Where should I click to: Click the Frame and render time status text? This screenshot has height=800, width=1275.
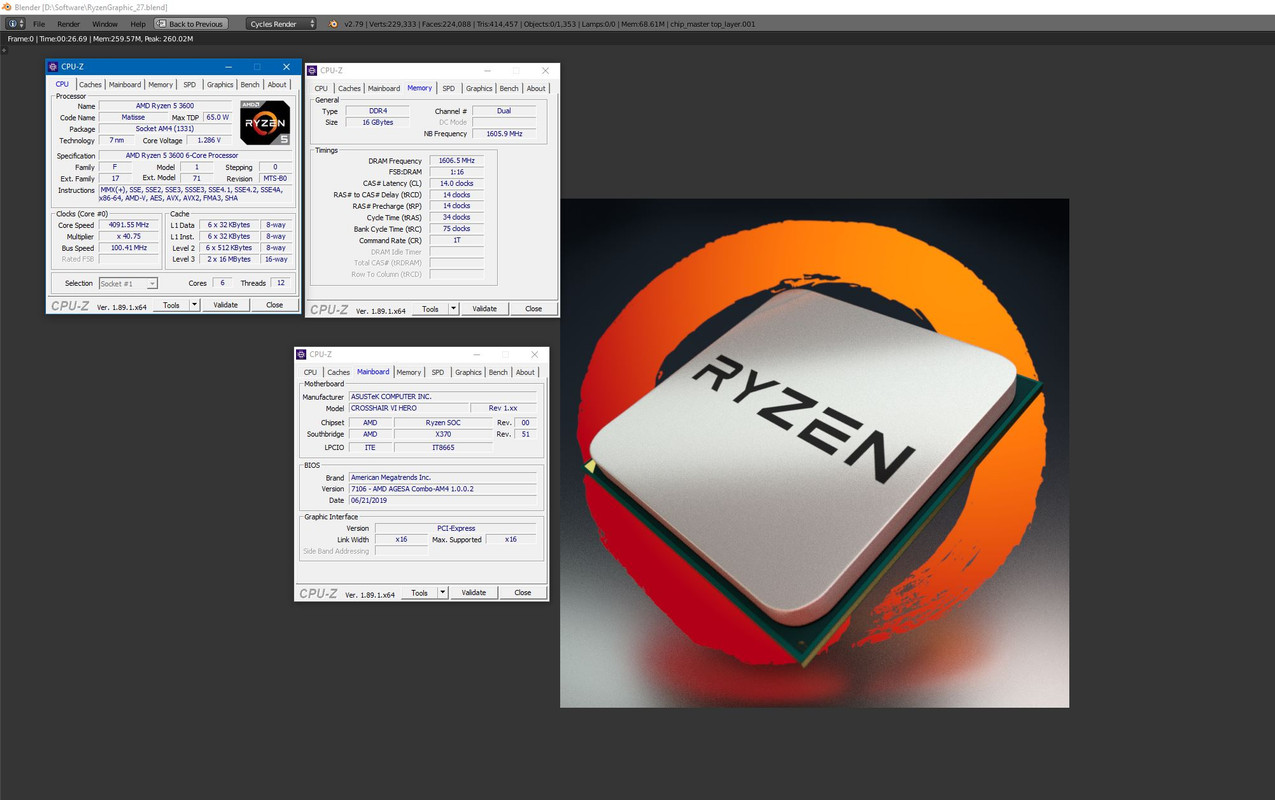pos(101,39)
